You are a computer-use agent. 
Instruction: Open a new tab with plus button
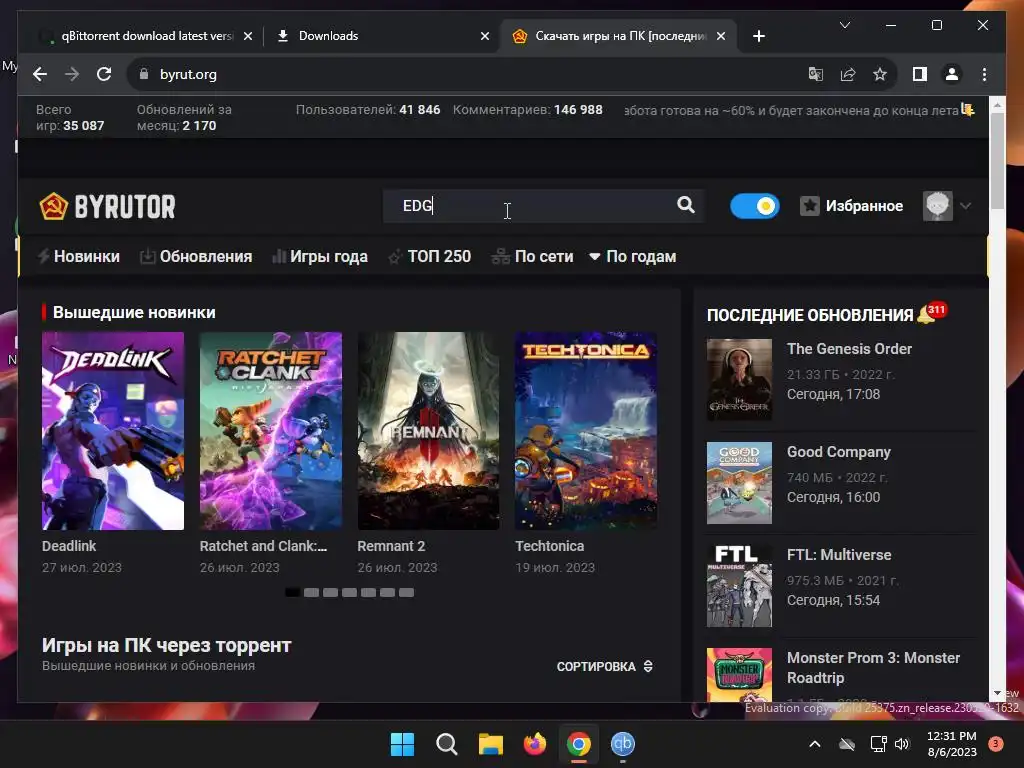758,36
